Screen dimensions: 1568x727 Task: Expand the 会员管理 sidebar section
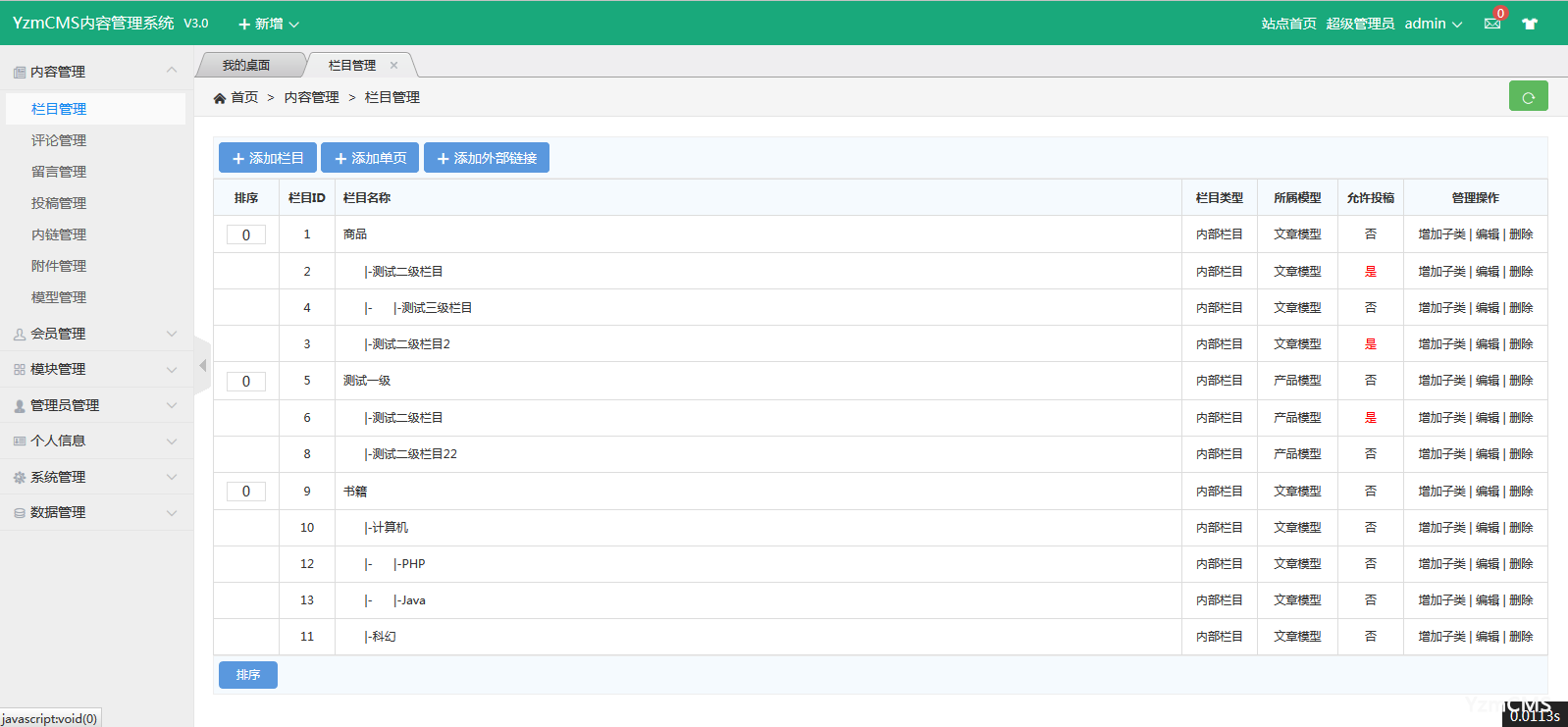(x=96, y=334)
